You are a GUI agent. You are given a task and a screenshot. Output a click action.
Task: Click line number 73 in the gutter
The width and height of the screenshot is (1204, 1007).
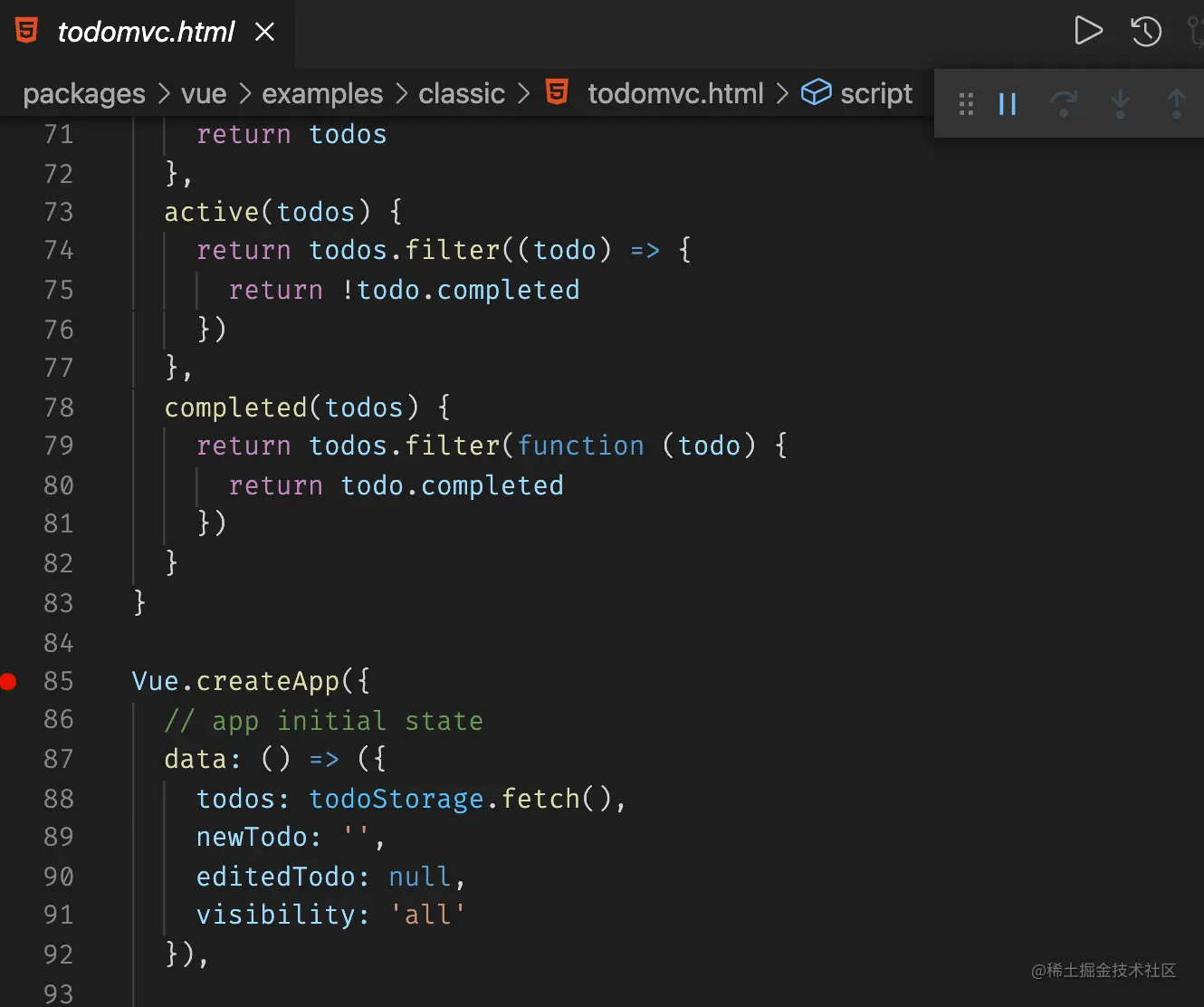coord(59,212)
